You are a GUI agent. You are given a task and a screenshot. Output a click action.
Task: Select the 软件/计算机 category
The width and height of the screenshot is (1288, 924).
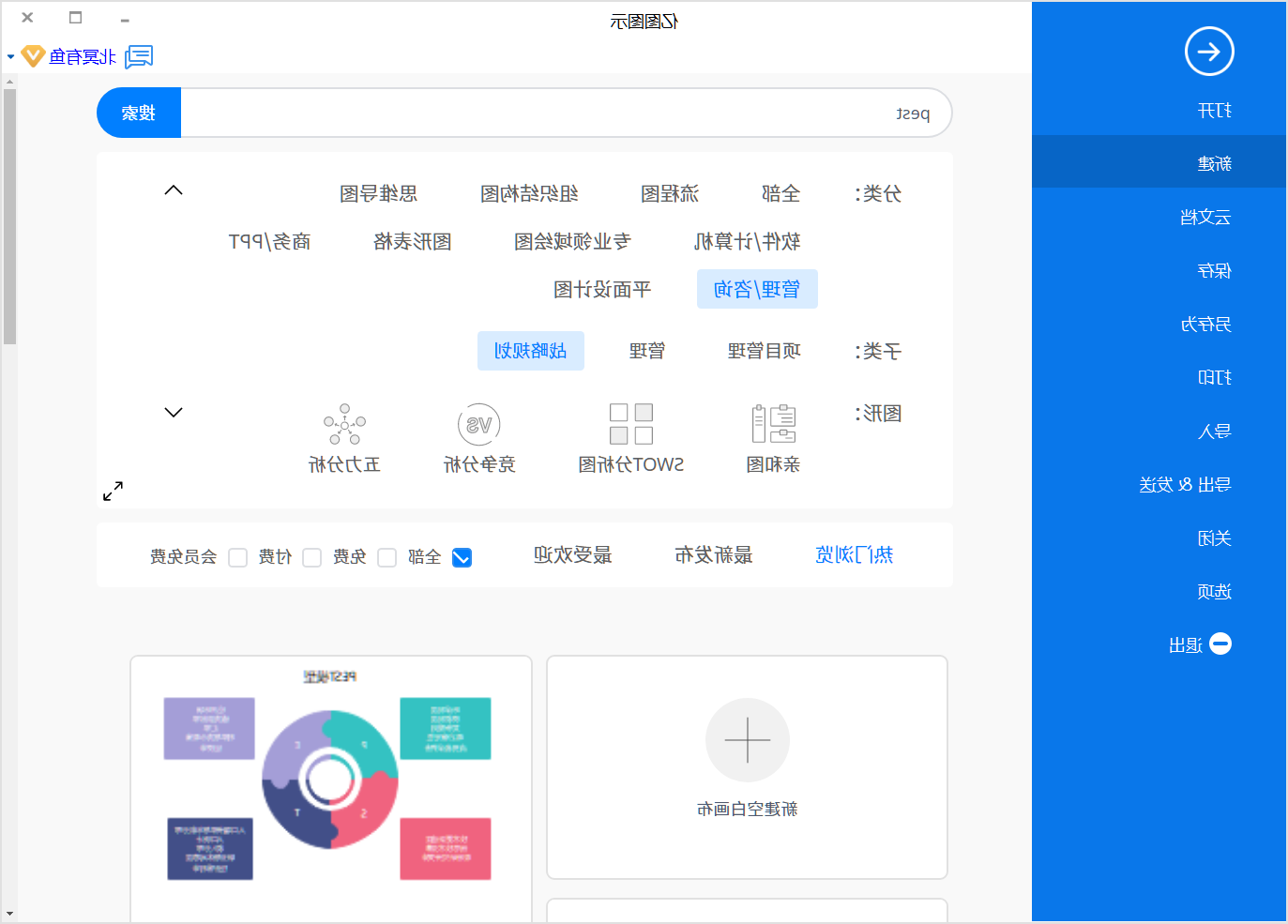pyautogui.click(x=748, y=241)
